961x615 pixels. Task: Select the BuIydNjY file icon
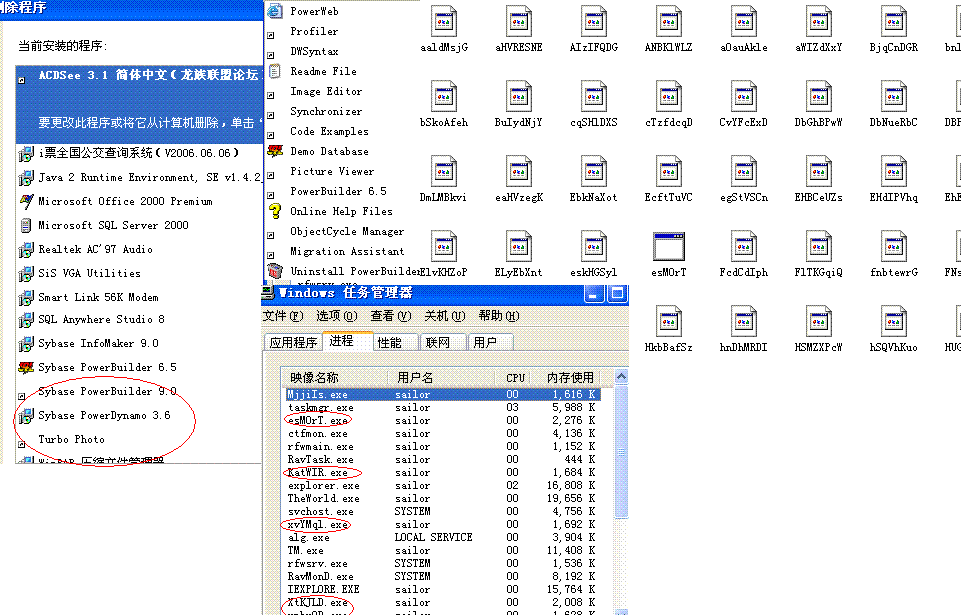coord(519,96)
